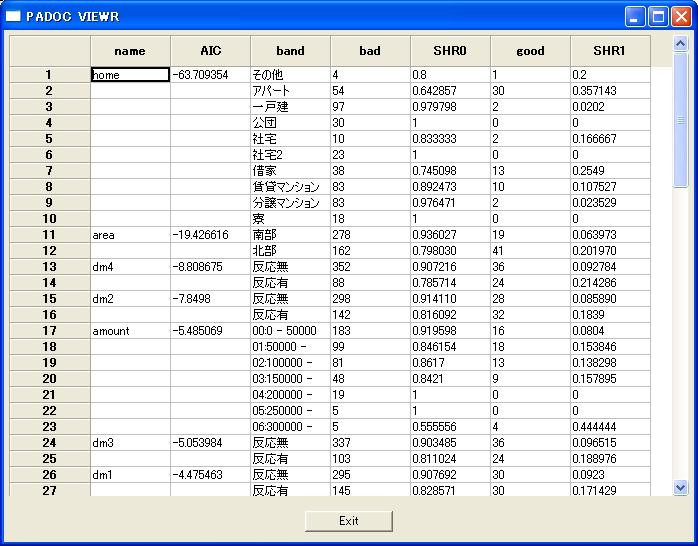Viewport: 698px width, 546px height.
Task: Minimize the PADOC VIEWR window
Action: [635, 16]
